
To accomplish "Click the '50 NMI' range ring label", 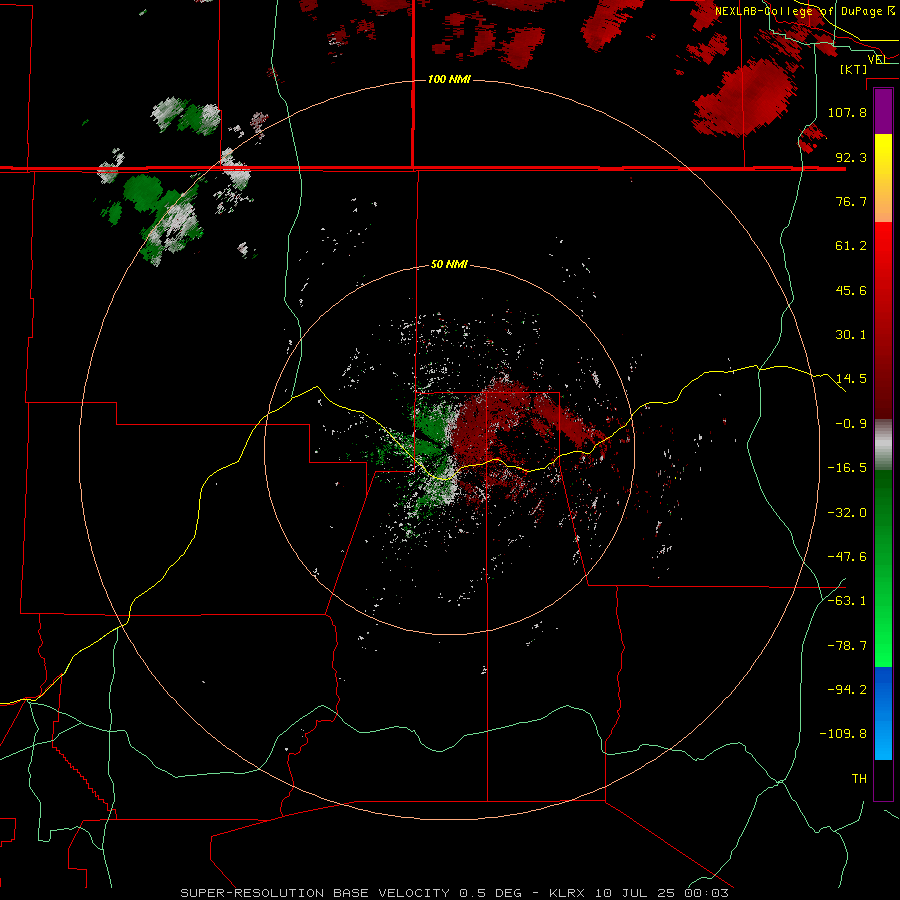I will tap(449, 265).
